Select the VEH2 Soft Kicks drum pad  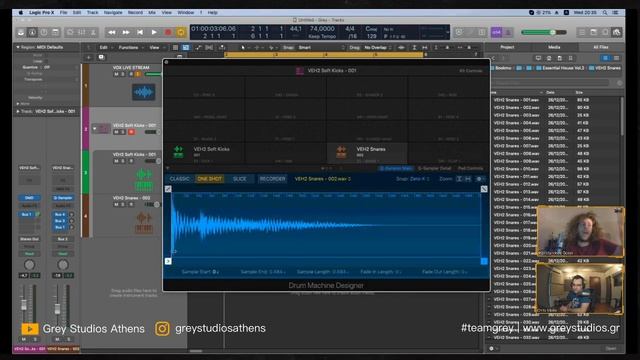[204, 152]
